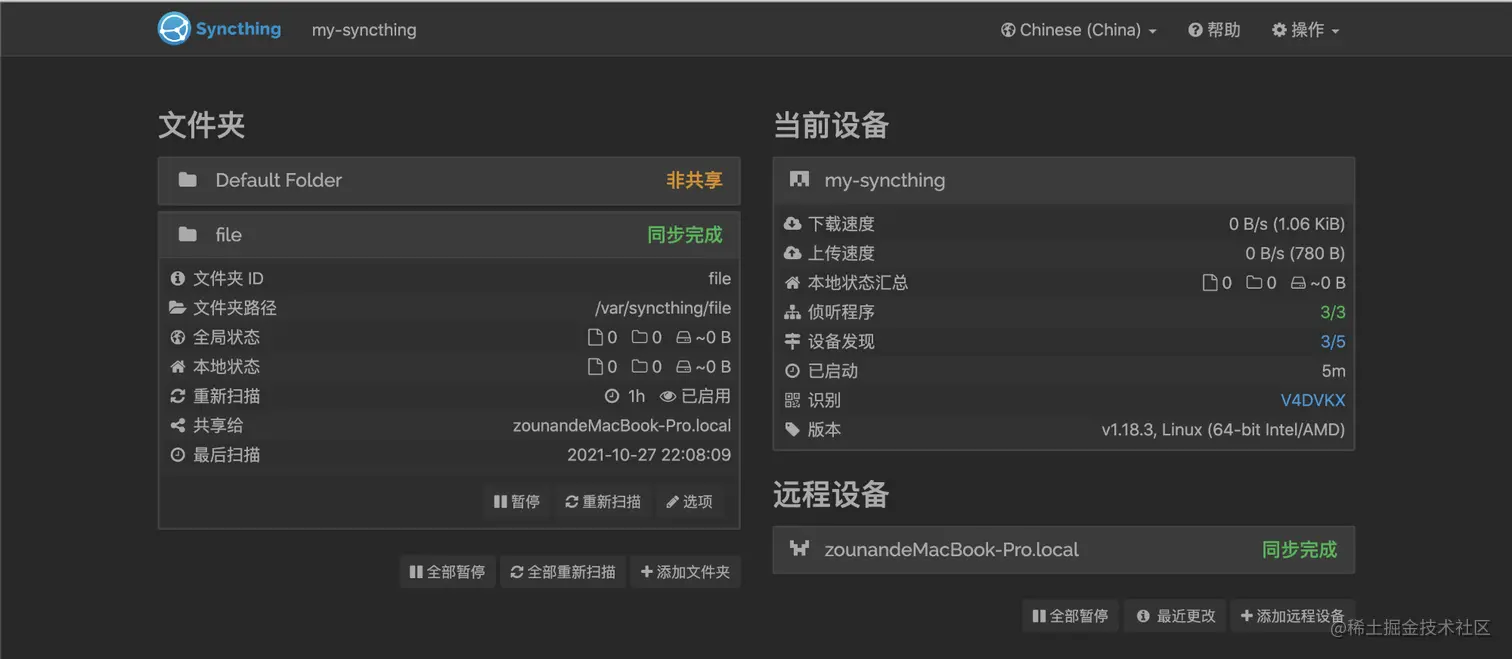The width and height of the screenshot is (1512, 659).
Task: Click the 0 B/s (1.06 KiB) download rate
Action: click(x=1287, y=224)
